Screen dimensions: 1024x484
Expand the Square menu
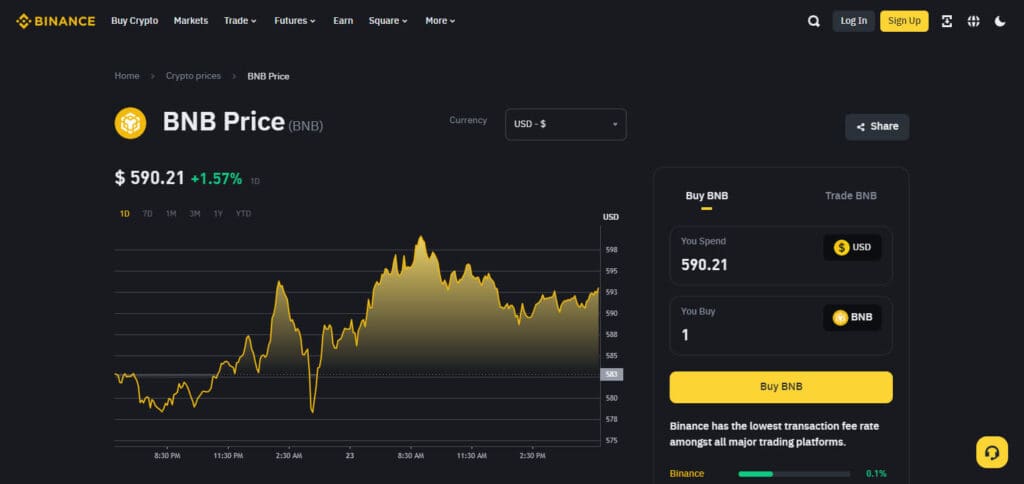coord(388,21)
